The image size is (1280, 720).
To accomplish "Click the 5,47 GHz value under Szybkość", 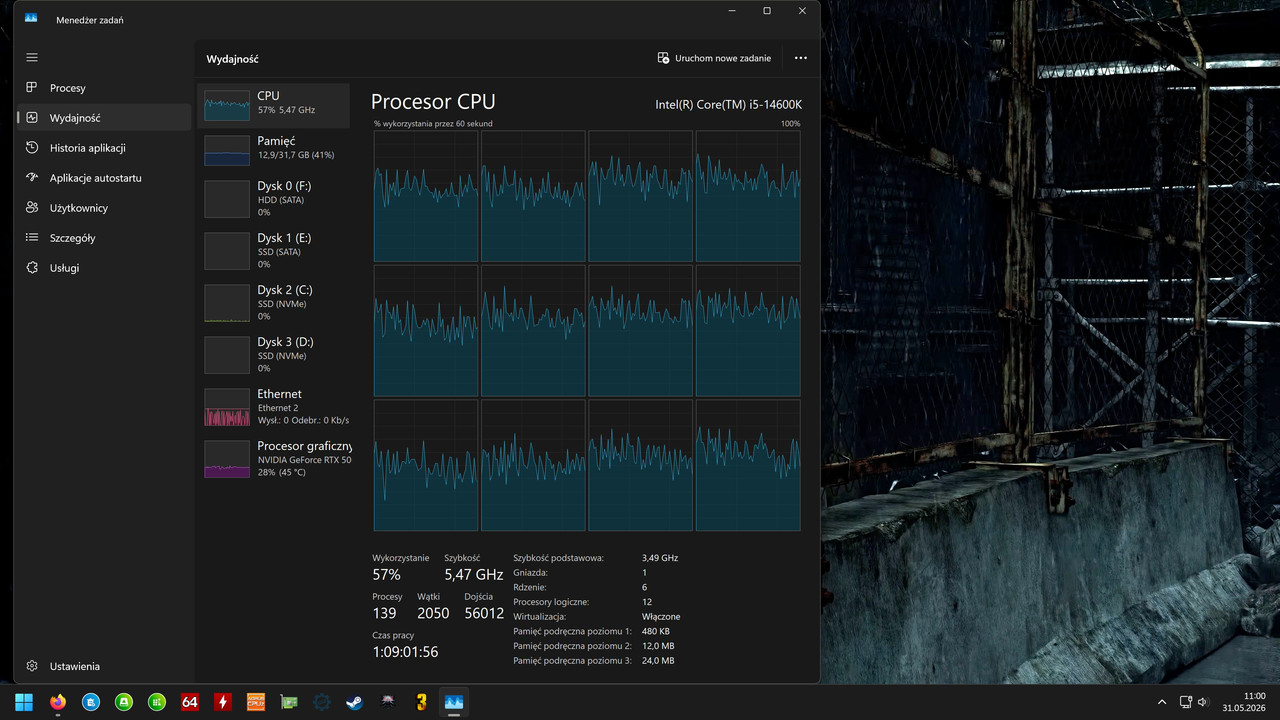I will click(473, 575).
